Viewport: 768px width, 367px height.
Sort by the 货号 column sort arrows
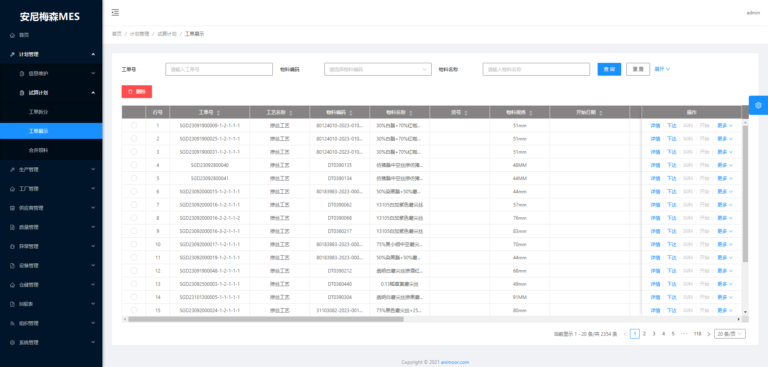[465, 113]
